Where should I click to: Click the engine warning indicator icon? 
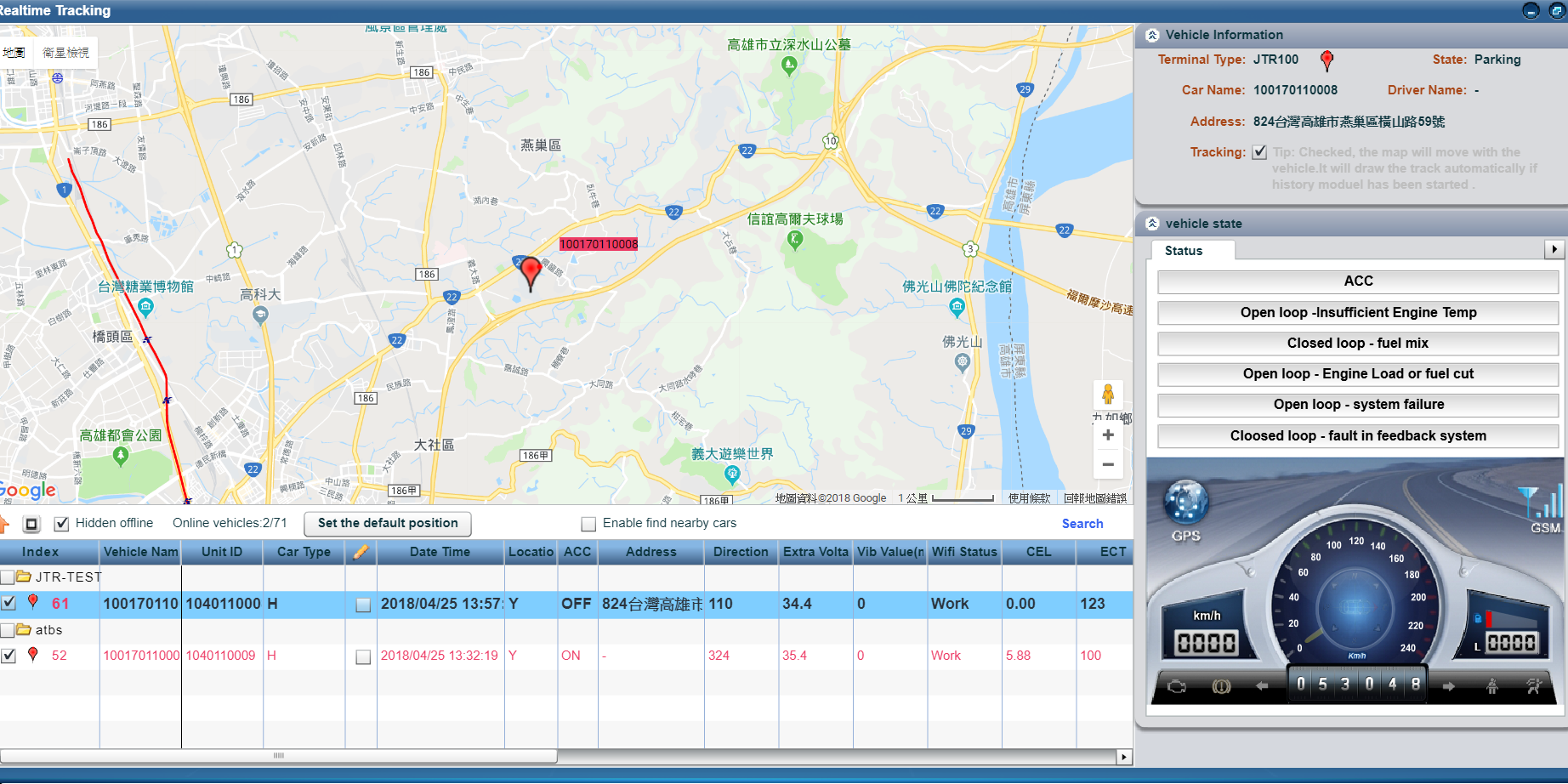(1177, 686)
